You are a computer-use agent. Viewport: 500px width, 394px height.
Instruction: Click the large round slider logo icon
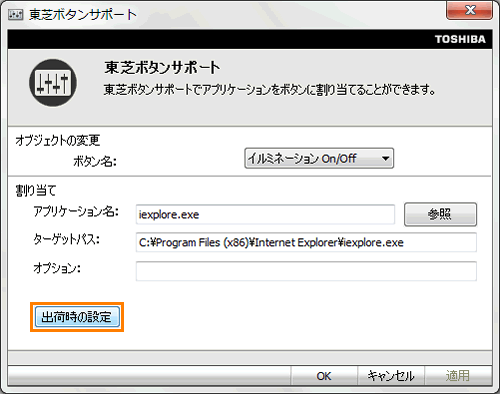[53, 83]
